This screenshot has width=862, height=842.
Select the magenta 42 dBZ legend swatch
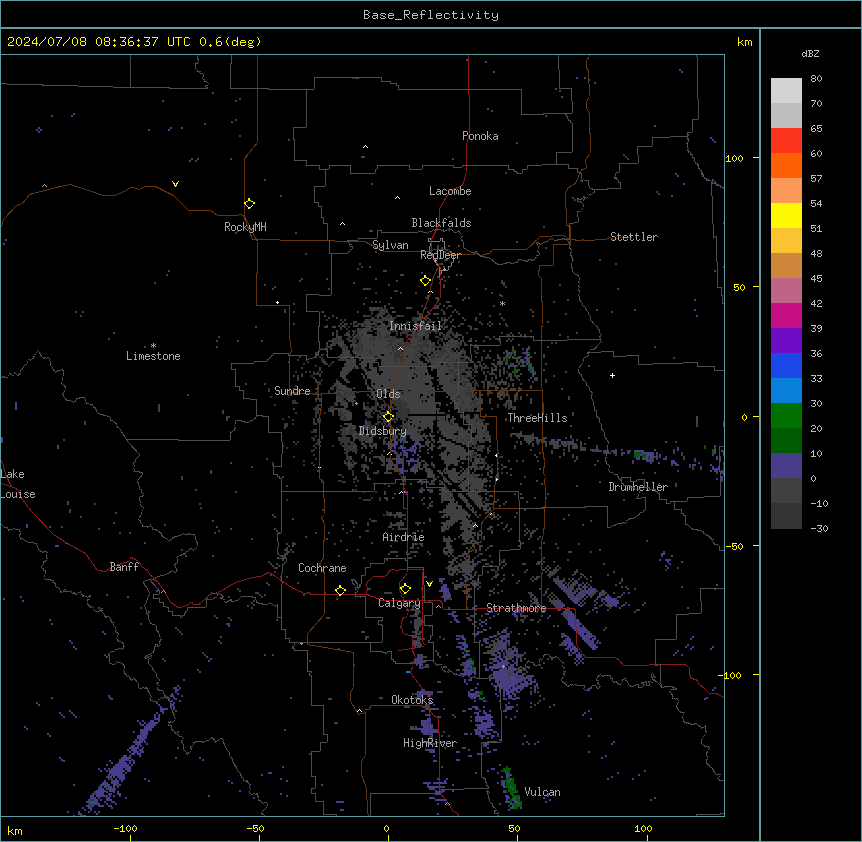click(786, 315)
